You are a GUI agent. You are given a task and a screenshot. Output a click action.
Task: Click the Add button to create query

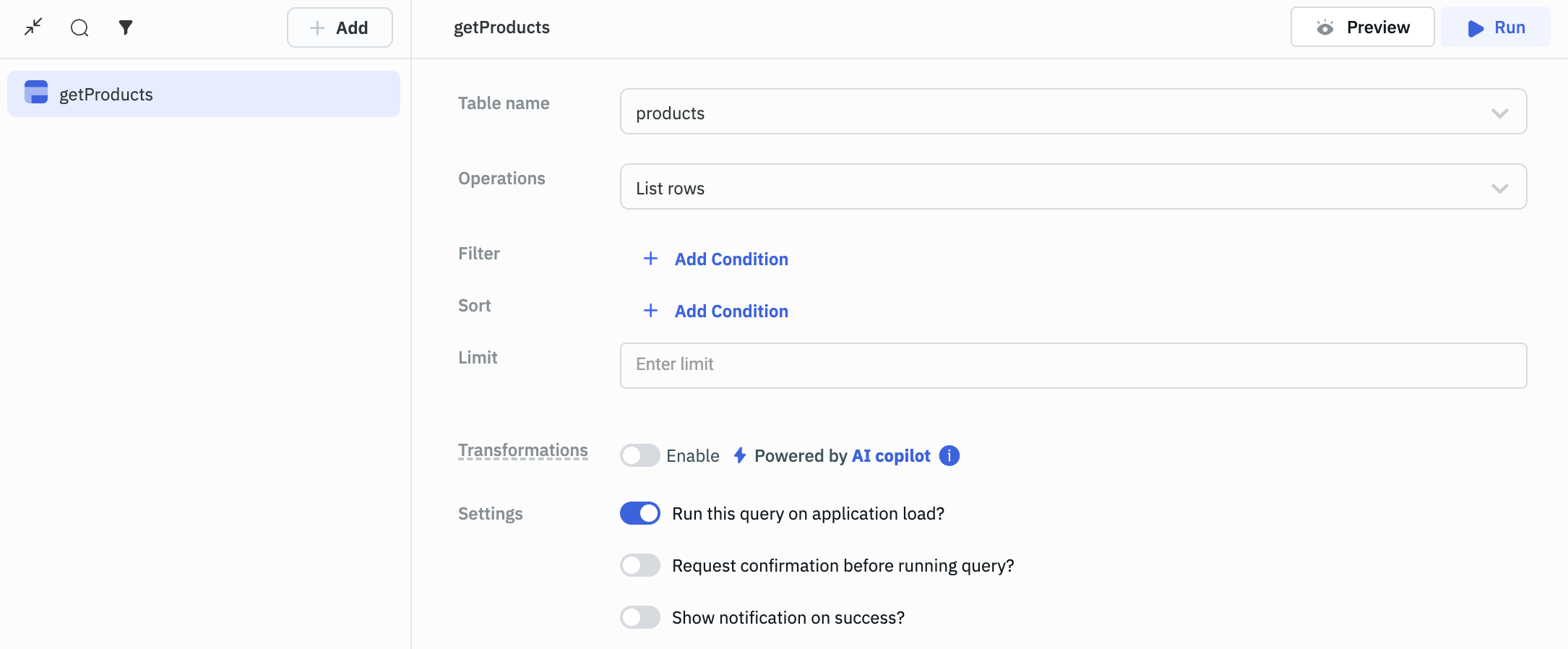[x=340, y=27]
